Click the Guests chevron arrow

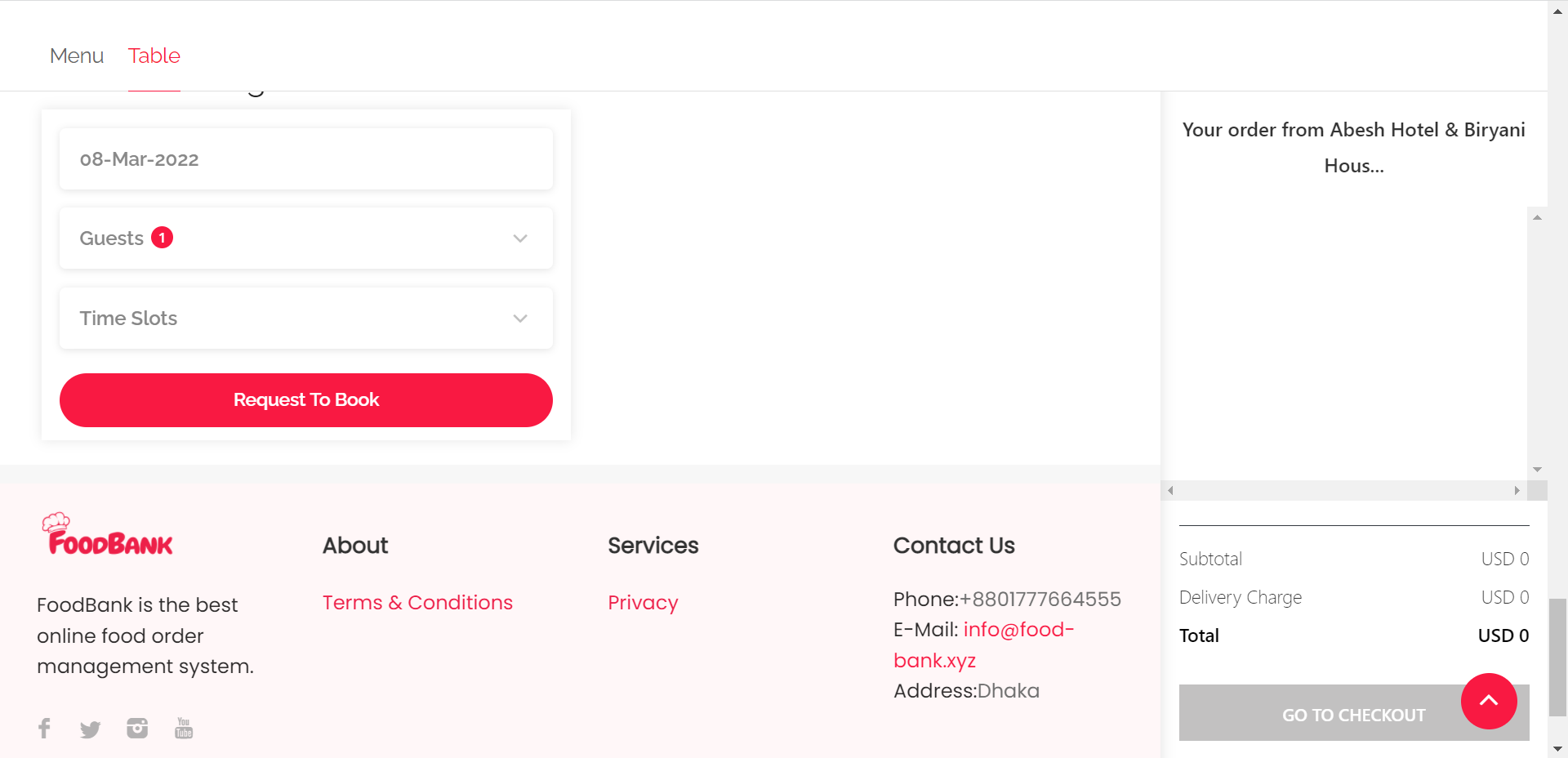click(x=520, y=239)
